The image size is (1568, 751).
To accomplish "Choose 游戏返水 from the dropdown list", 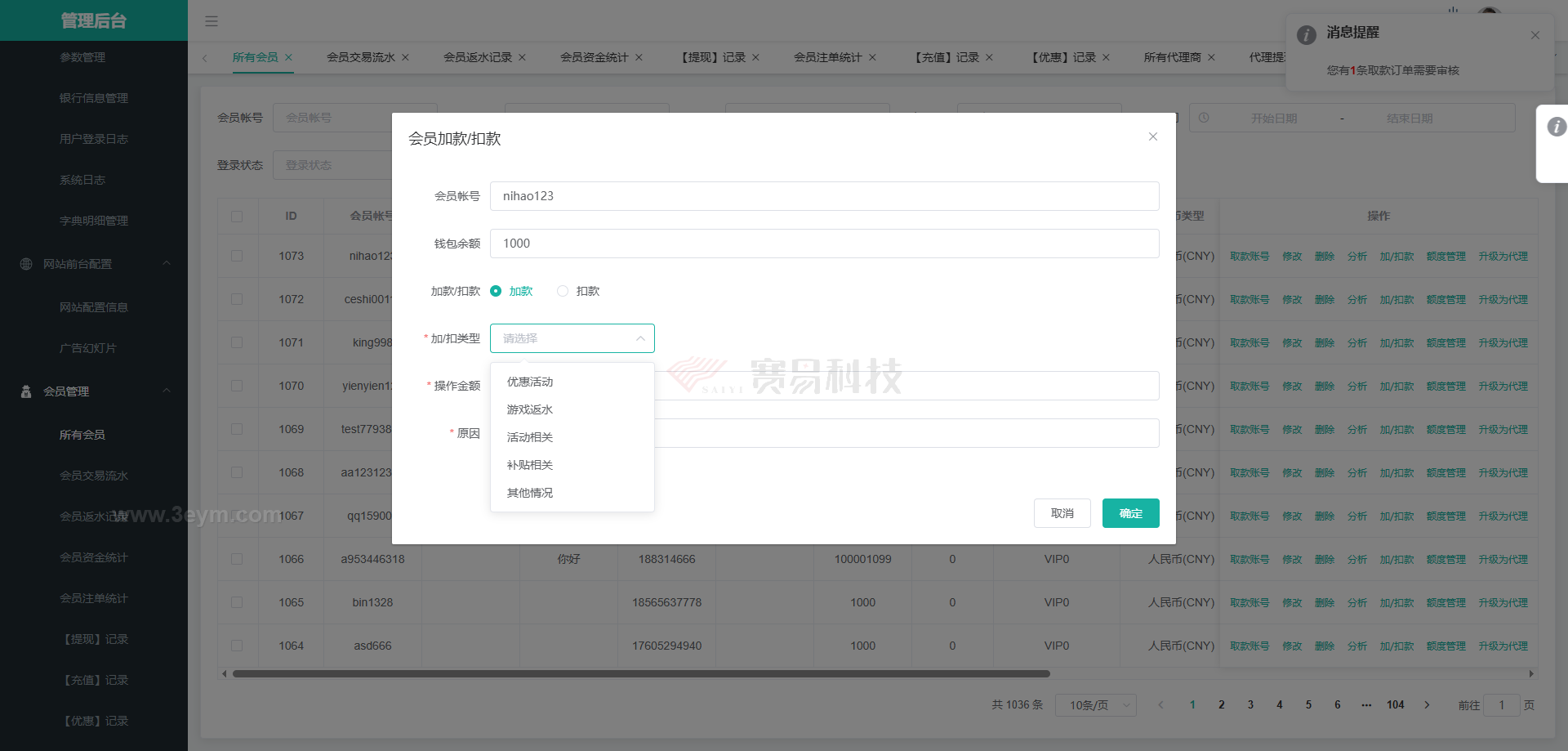I will pyautogui.click(x=530, y=409).
